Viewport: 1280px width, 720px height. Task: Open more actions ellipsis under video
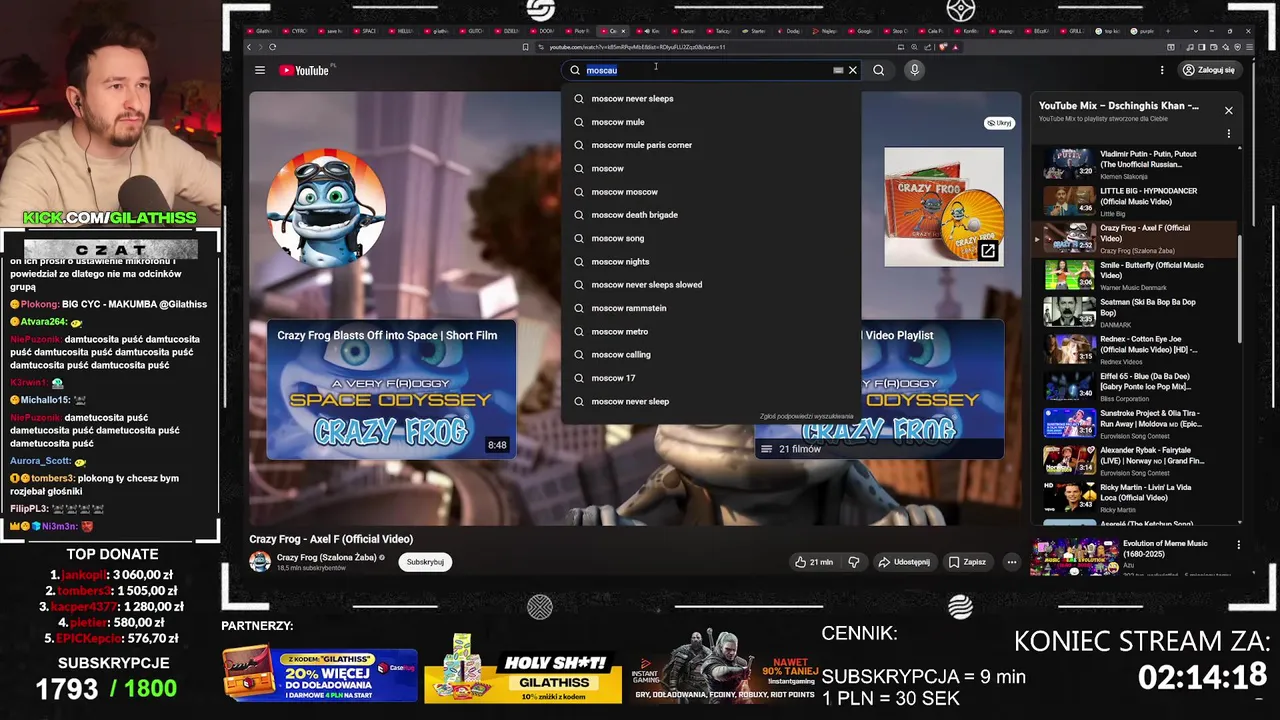click(1011, 562)
